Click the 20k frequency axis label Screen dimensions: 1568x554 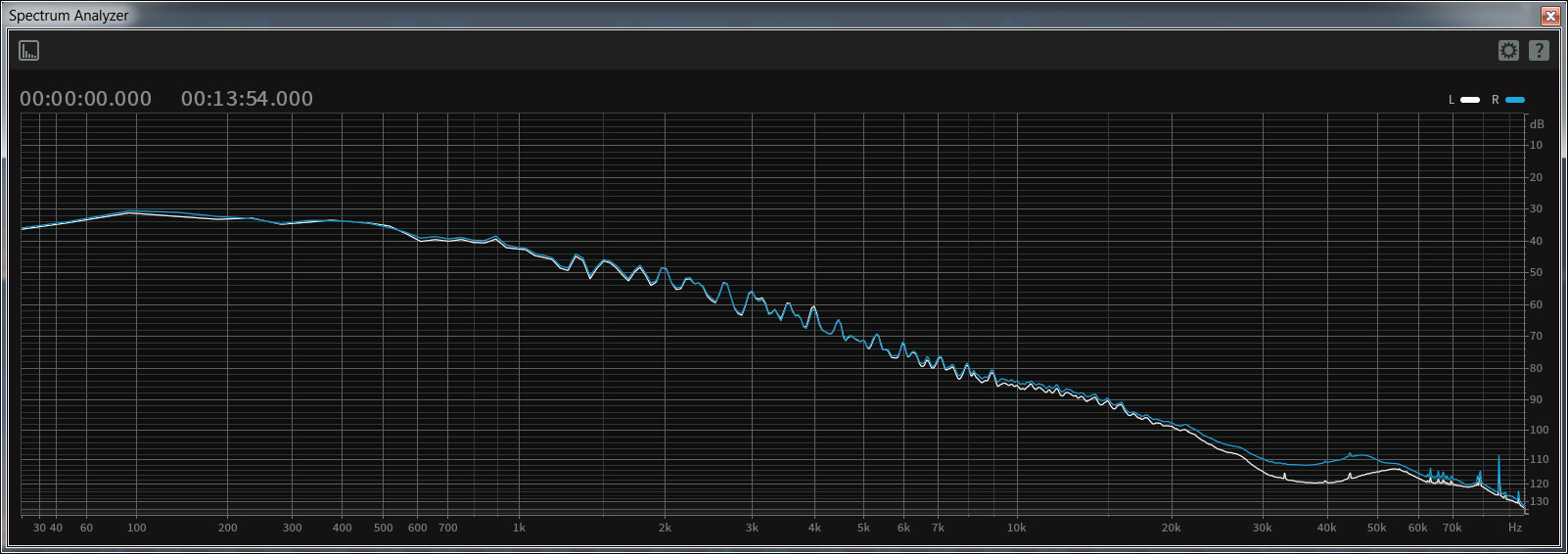point(1171,528)
